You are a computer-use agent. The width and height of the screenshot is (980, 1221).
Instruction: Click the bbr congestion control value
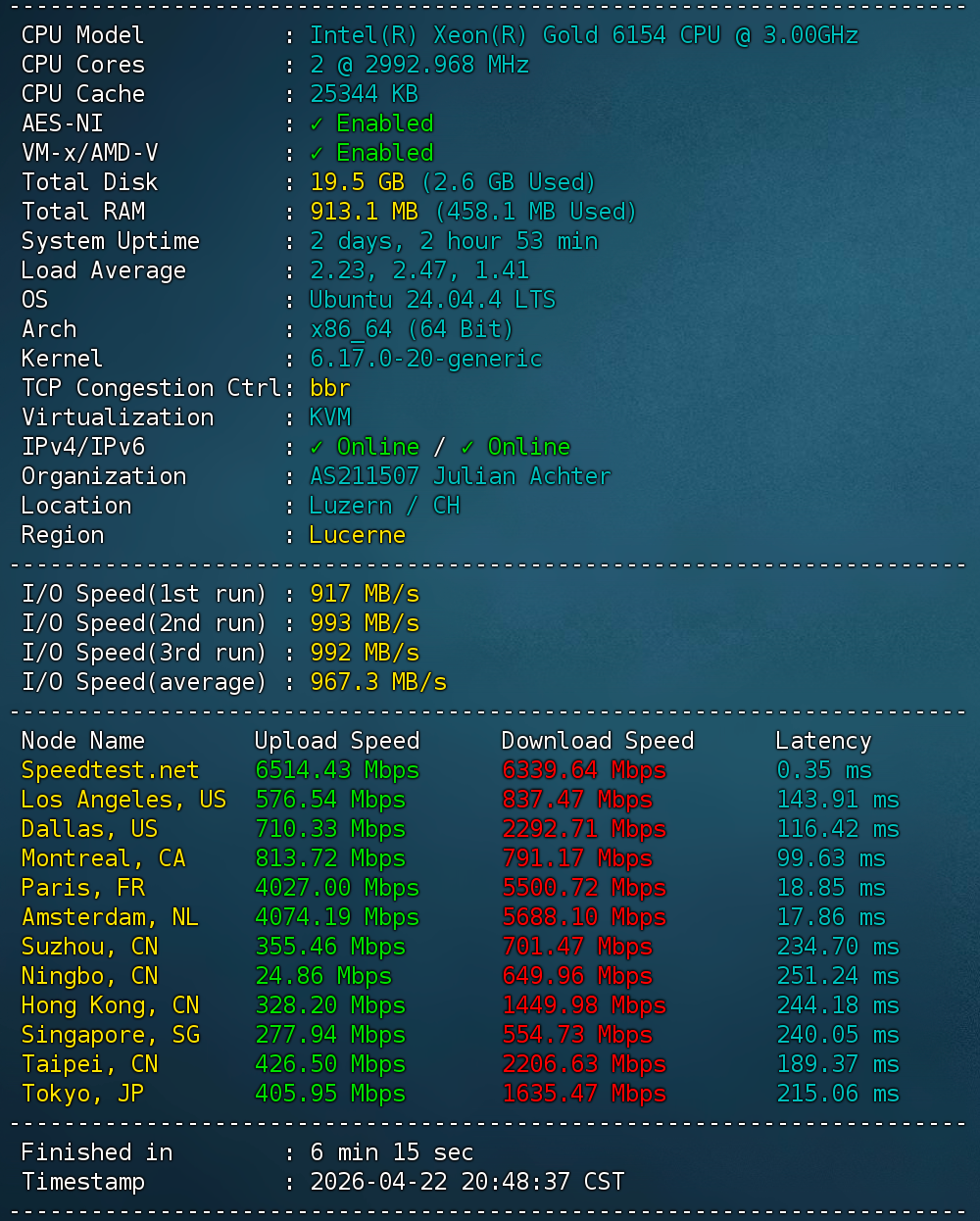(329, 388)
